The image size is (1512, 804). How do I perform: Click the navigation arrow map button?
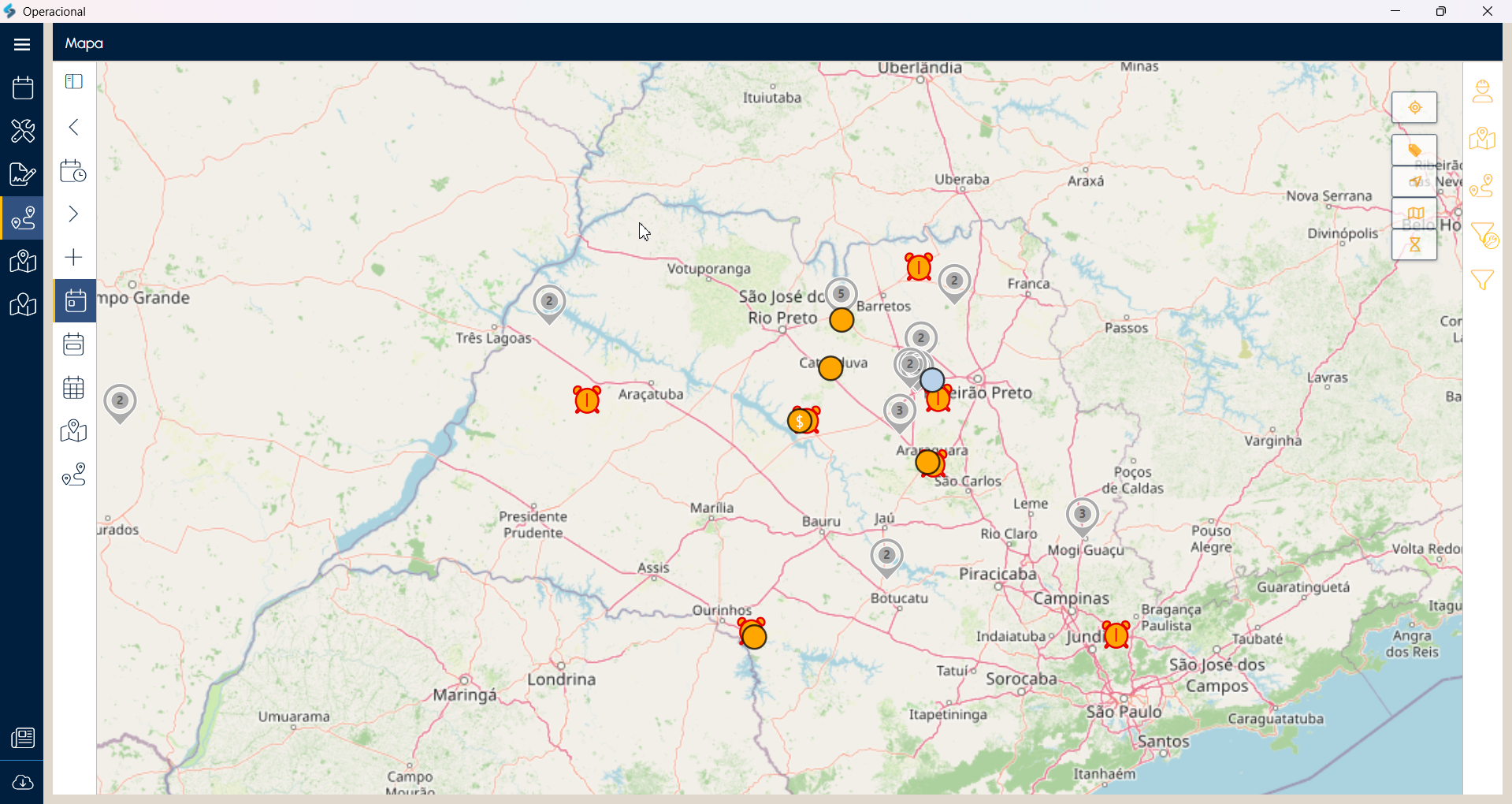[1415, 181]
